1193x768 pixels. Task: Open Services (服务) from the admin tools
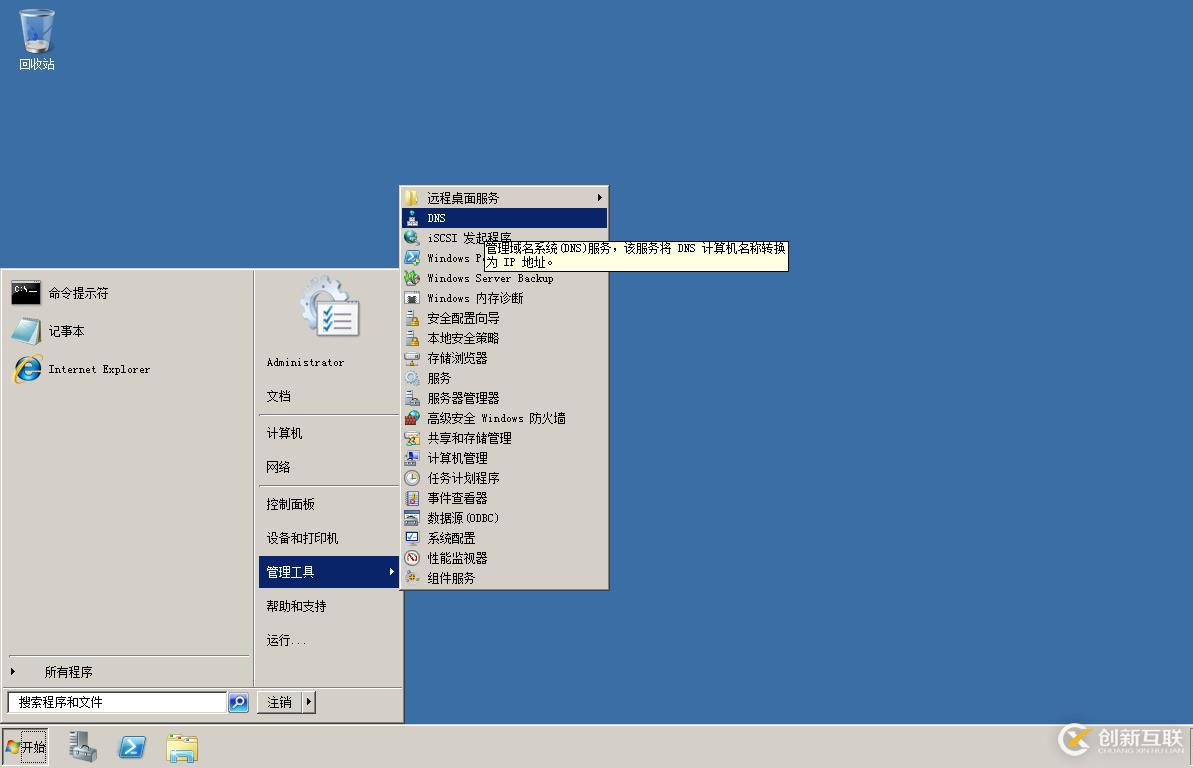click(504, 378)
